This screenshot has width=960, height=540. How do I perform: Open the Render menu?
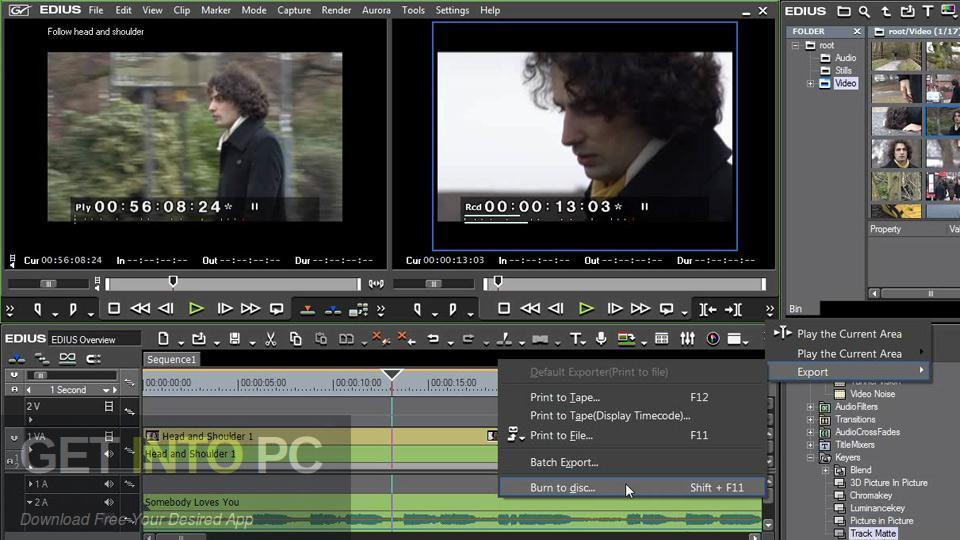pyautogui.click(x=336, y=10)
